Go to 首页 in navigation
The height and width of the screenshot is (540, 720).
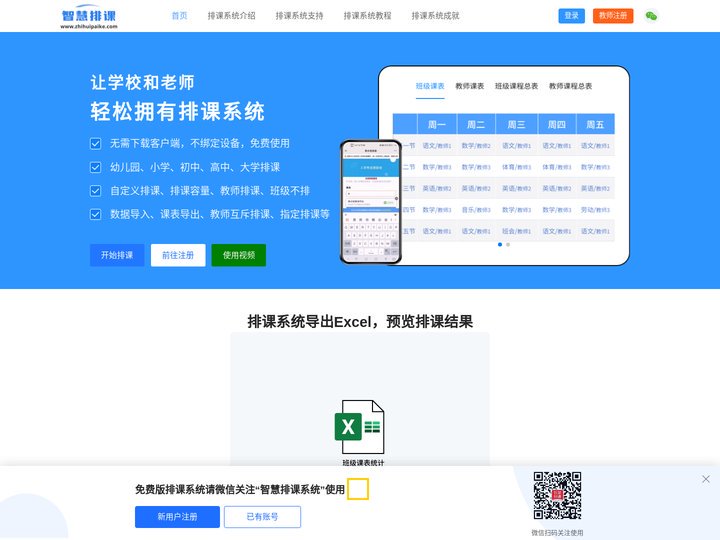(179, 16)
